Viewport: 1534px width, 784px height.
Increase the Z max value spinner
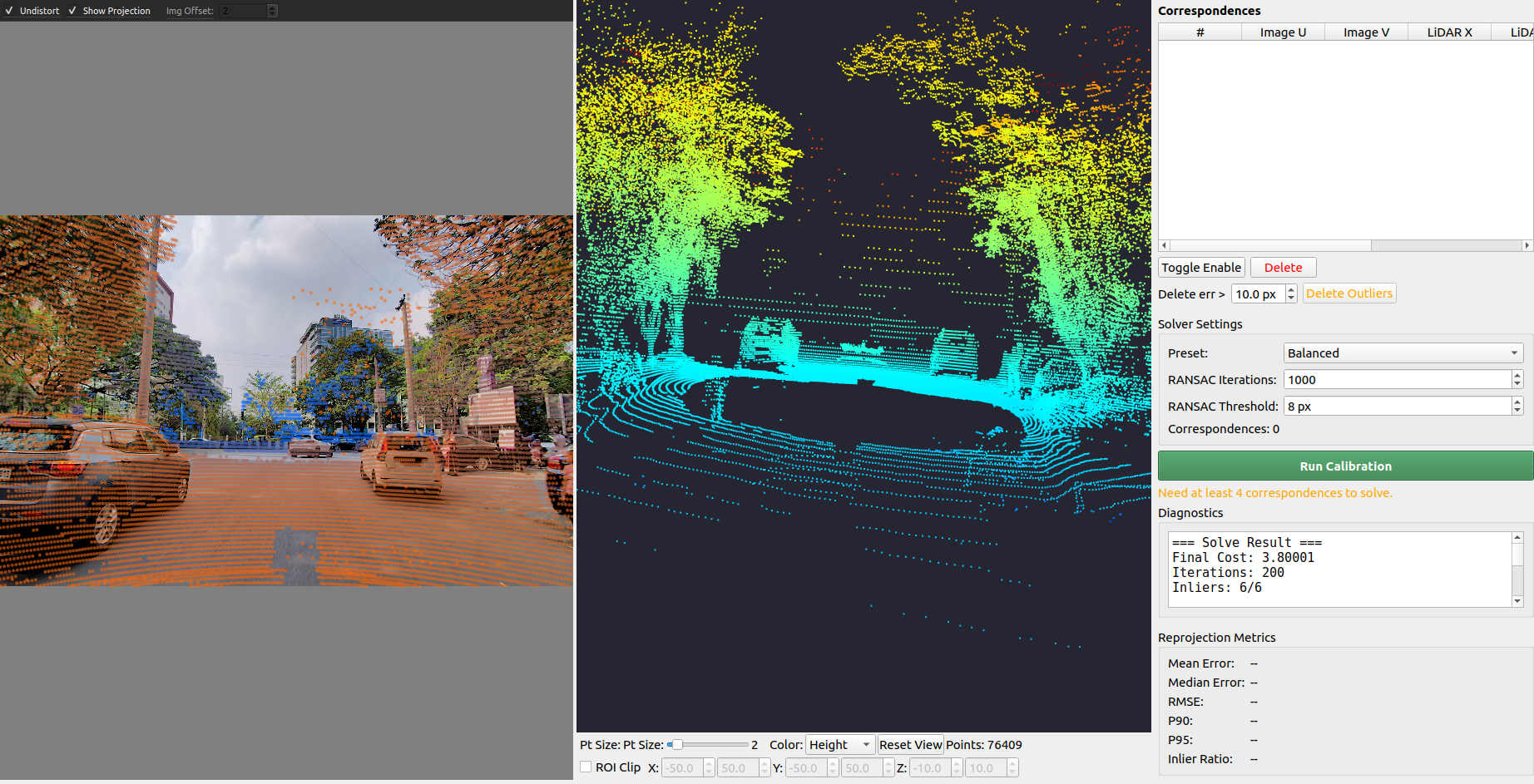click(1012, 763)
